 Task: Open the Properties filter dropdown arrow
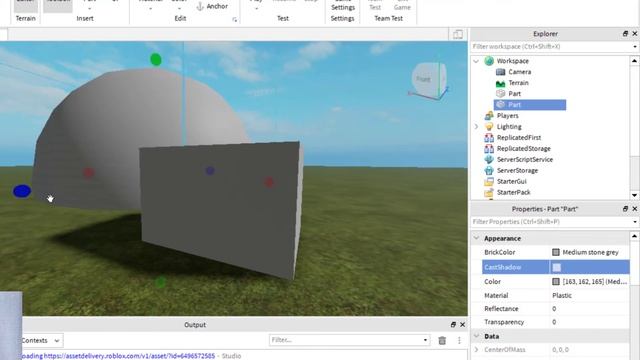coord(635,222)
